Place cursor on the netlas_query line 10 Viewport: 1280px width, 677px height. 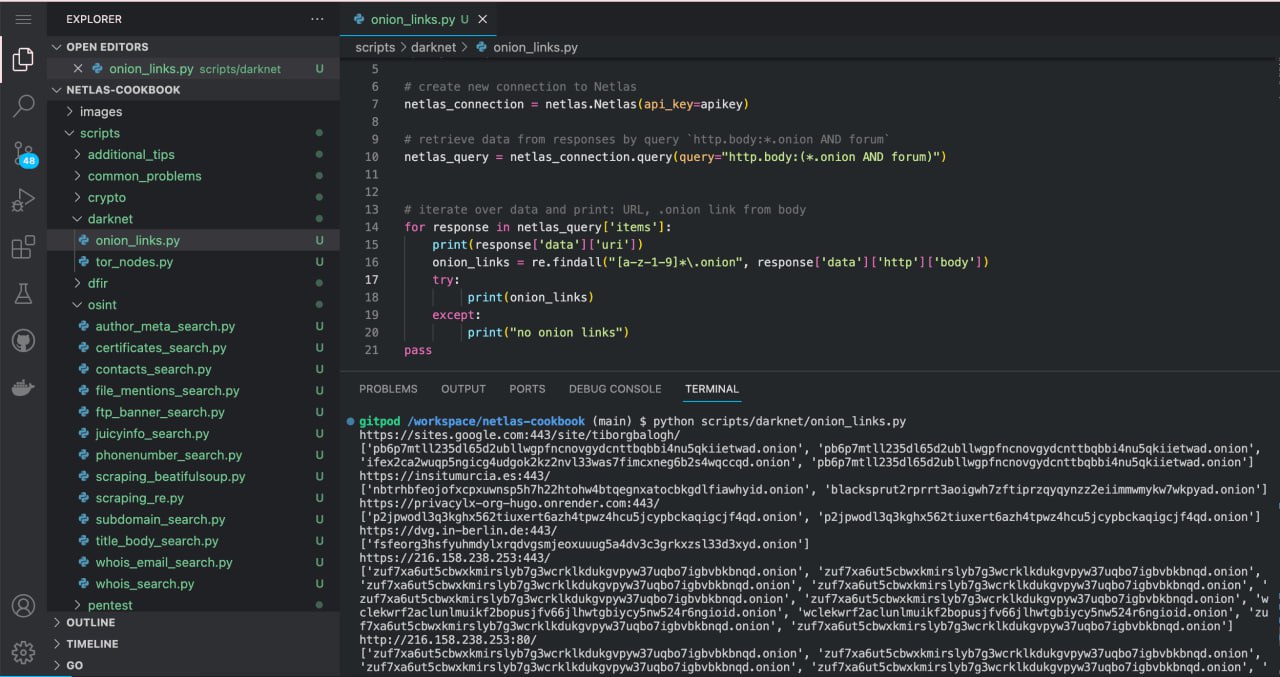pos(675,157)
